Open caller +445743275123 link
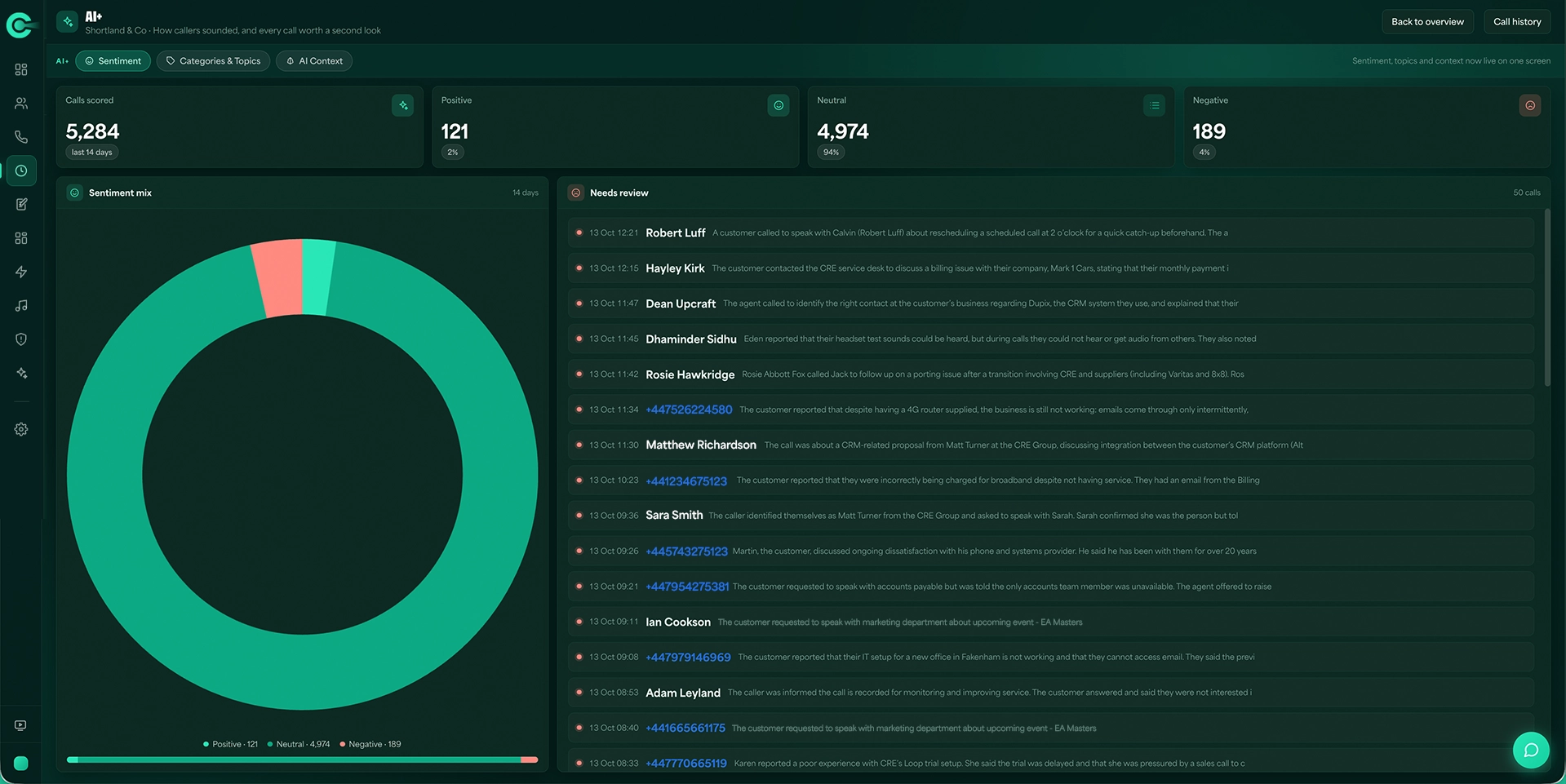Screen dimensions: 1566x784 (x=686, y=551)
